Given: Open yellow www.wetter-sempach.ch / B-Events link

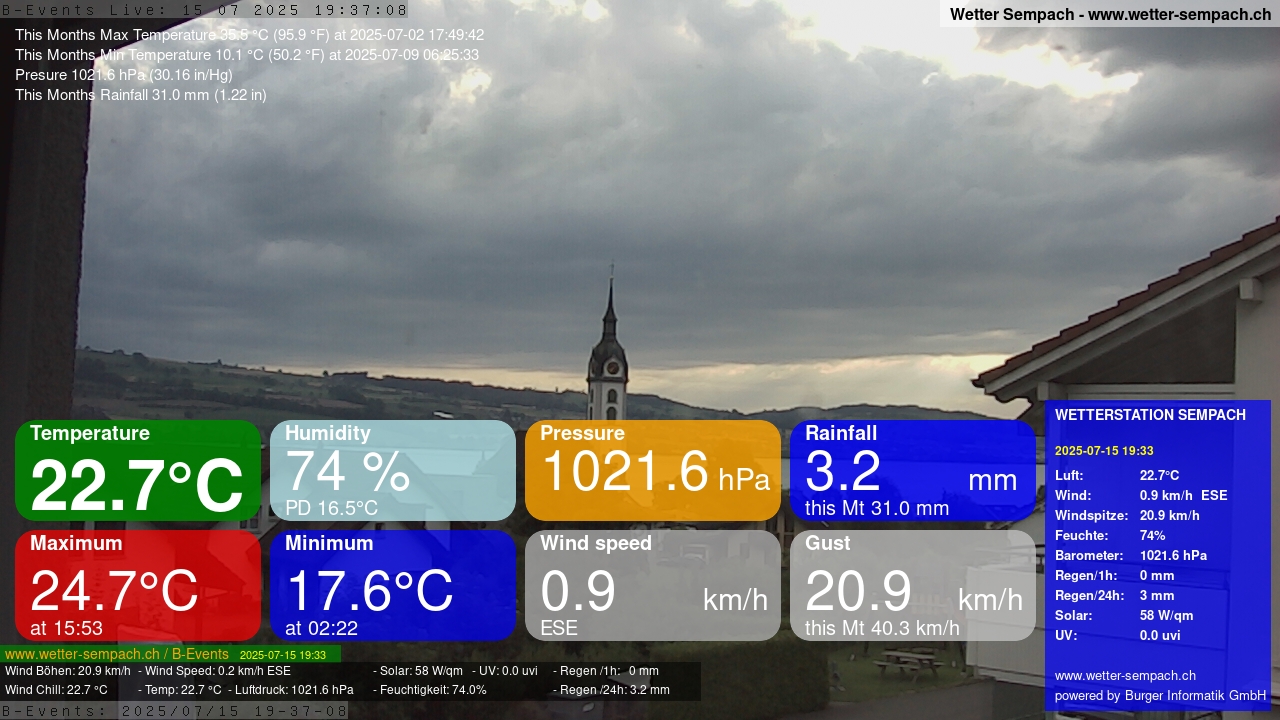Looking at the screenshot, I should click(117, 655).
